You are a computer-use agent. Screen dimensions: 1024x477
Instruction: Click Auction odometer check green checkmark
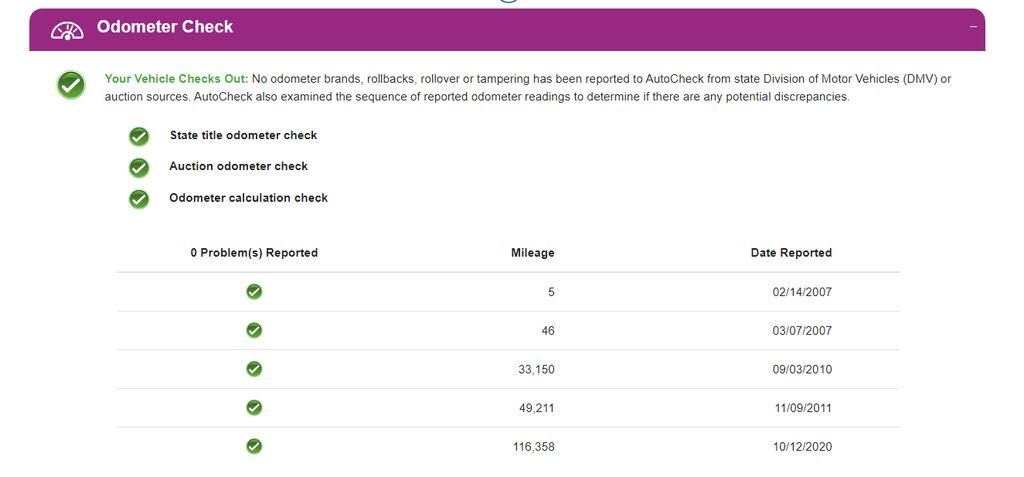(138, 168)
